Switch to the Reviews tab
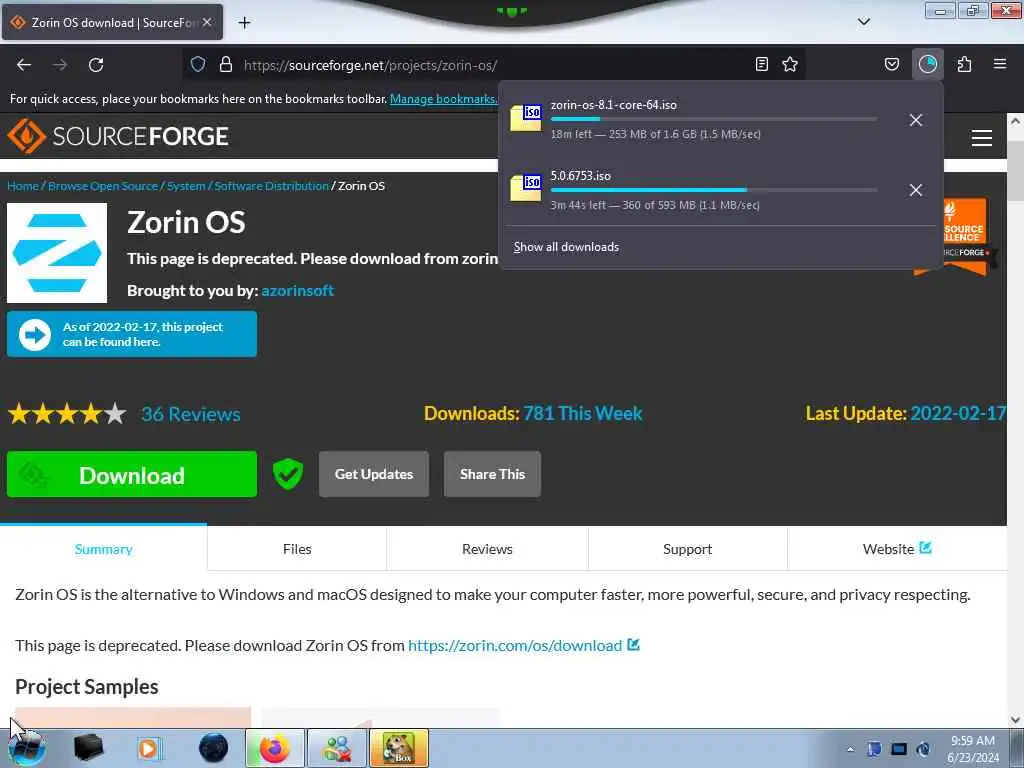This screenshot has width=1024, height=768. [x=487, y=549]
